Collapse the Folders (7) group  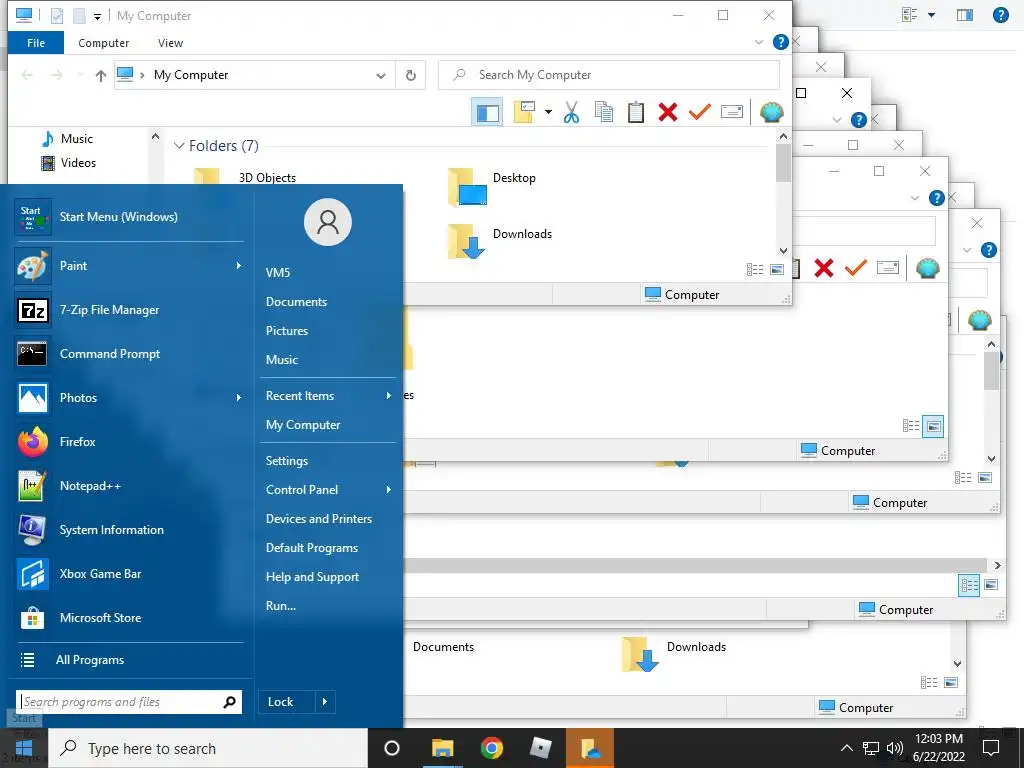(179, 146)
